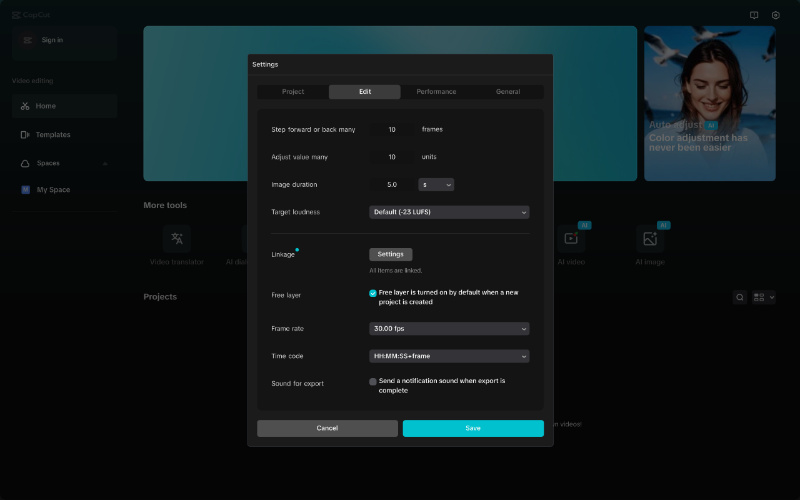Screen dimensions: 800x500
Task: Click the Video translator tool icon
Action: click(x=177, y=239)
